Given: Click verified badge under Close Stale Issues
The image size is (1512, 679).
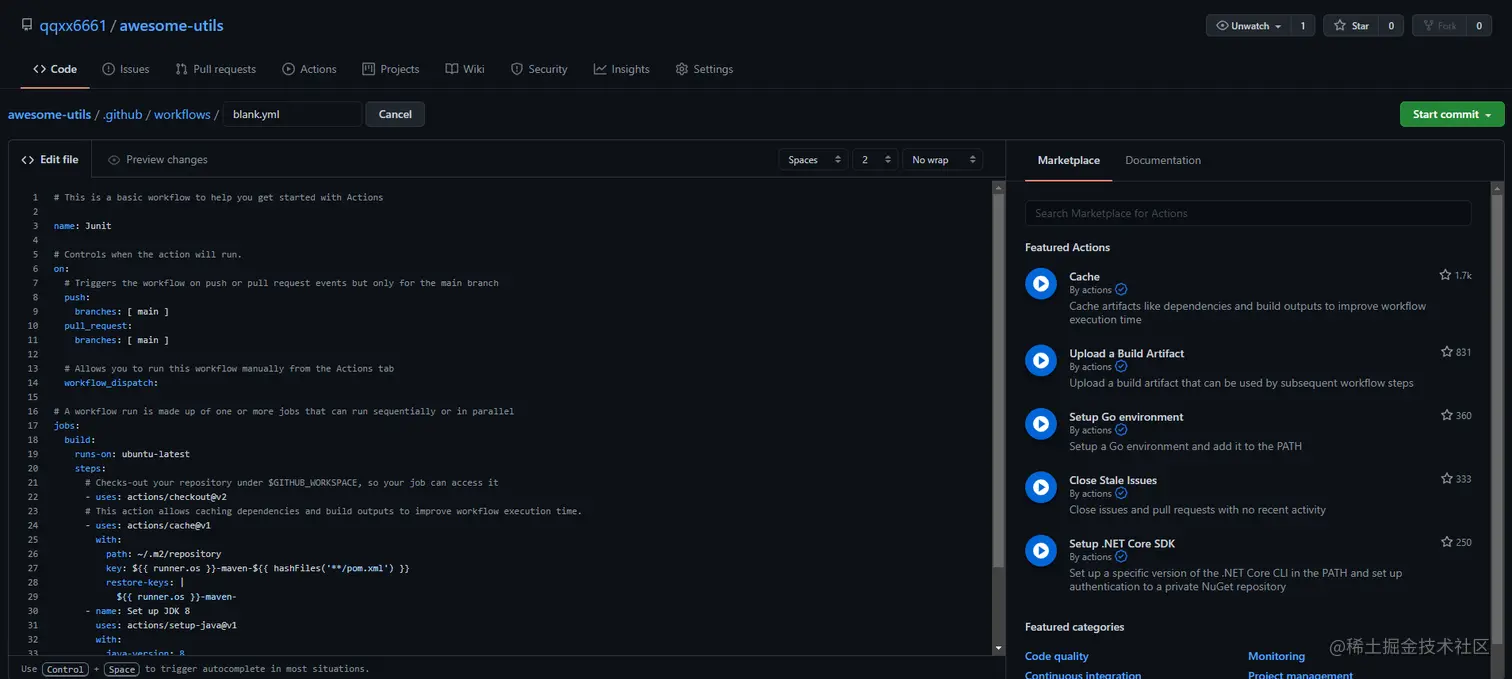Looking at the screenshot, I should (1121, 494).
